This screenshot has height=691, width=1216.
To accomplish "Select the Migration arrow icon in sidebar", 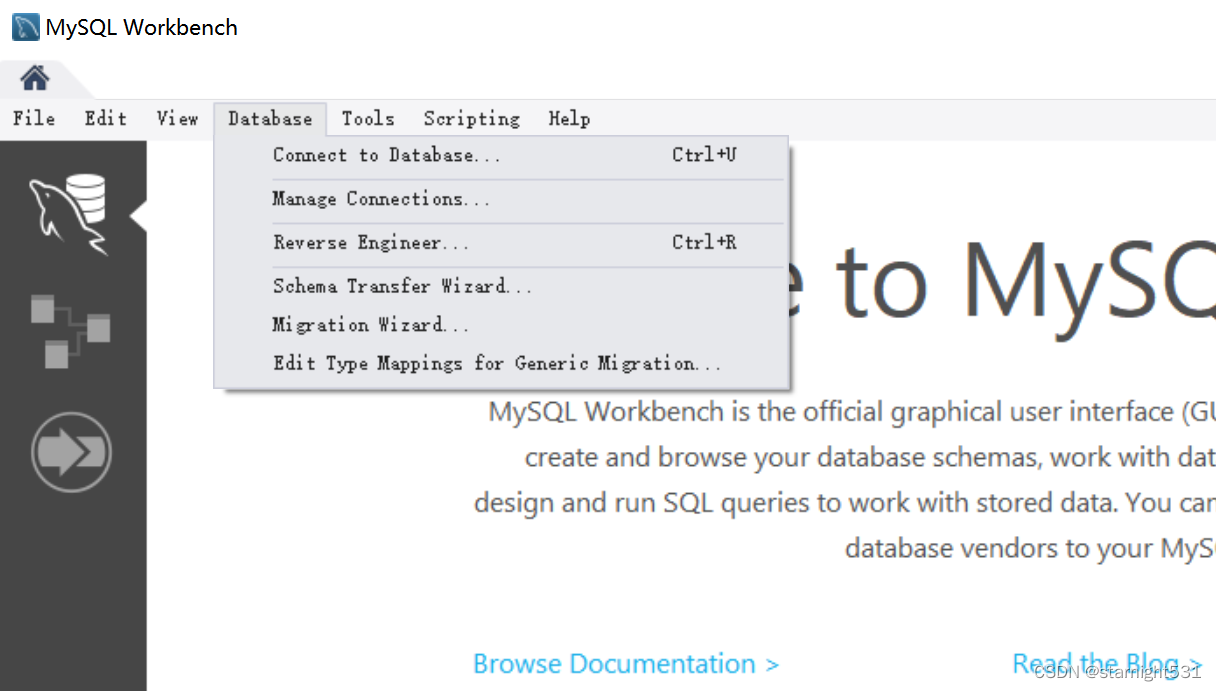I will 70,451.
